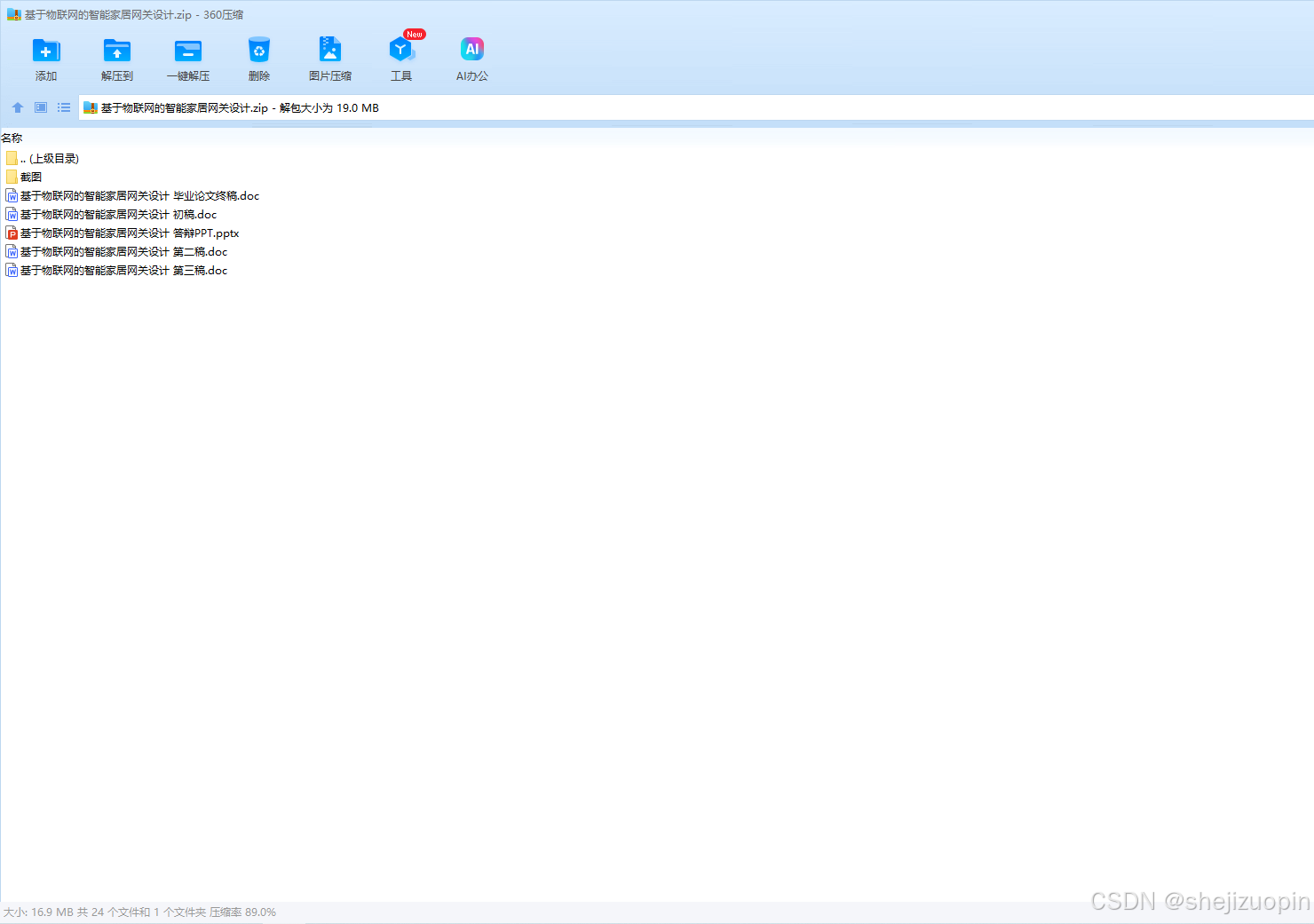This screenshot has height=924, width=1314.
Task: Click the status bar size and compression info
Action: tap(139, 912)
